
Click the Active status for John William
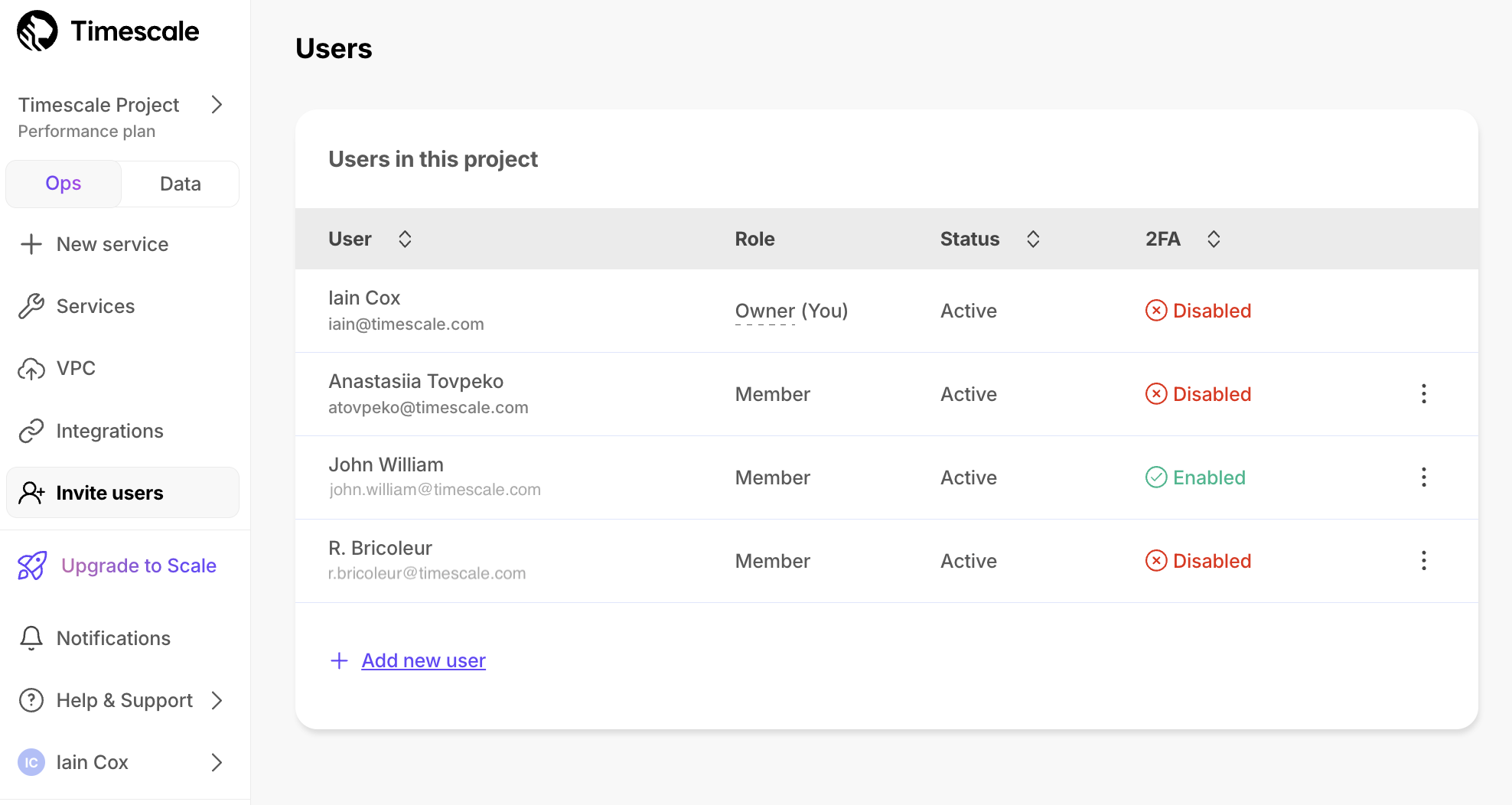tap(968, 477)
